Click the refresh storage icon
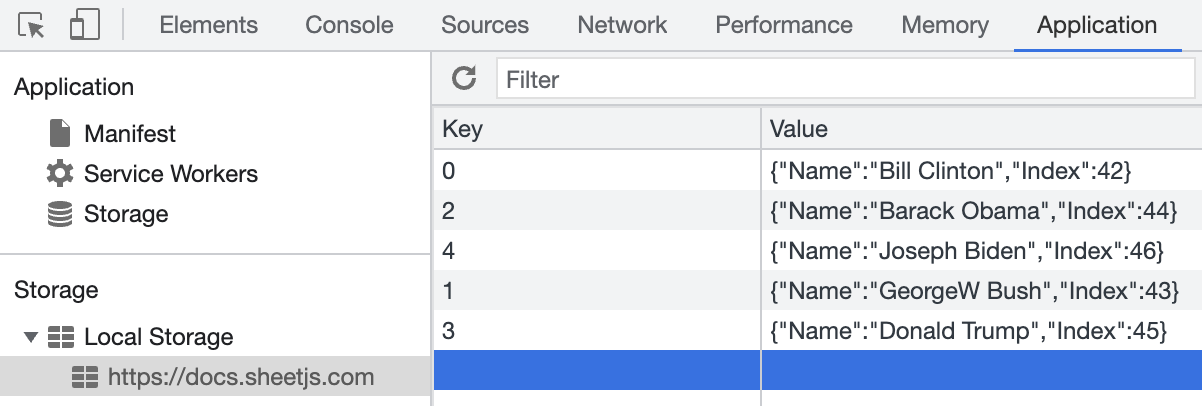Screen dimensions: 1202x406 [464, 79]
